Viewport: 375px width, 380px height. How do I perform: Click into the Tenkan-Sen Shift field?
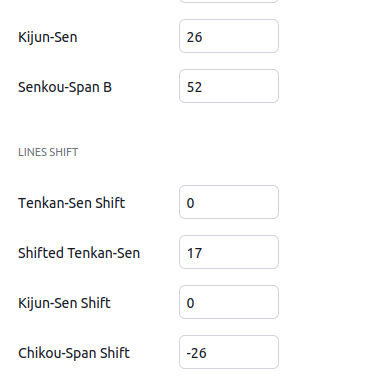point(229,202)
